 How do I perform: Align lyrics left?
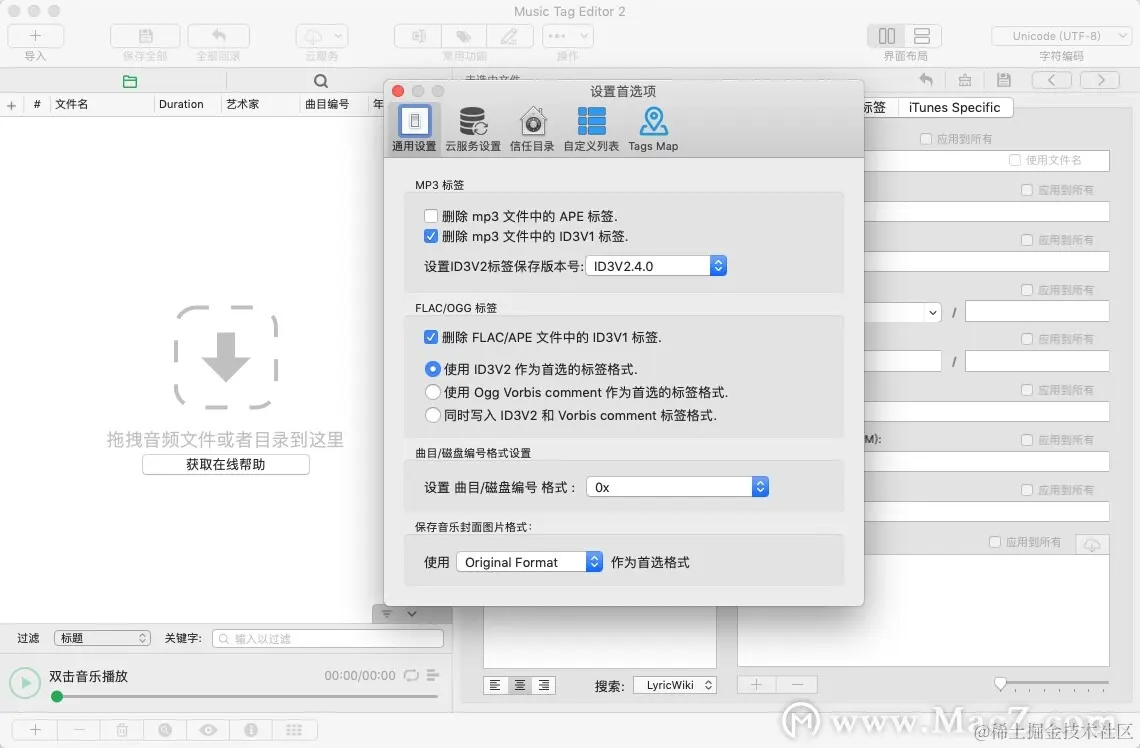coord(495,685)
